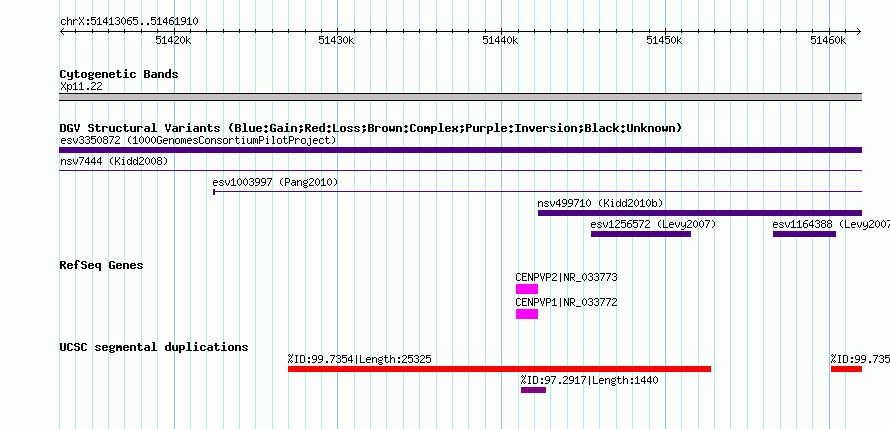The height and width of the screenshot is (429, 890).
Task: Click the 51440k ruler tick label
Action: pyautogui.click(x=501, y=40)
